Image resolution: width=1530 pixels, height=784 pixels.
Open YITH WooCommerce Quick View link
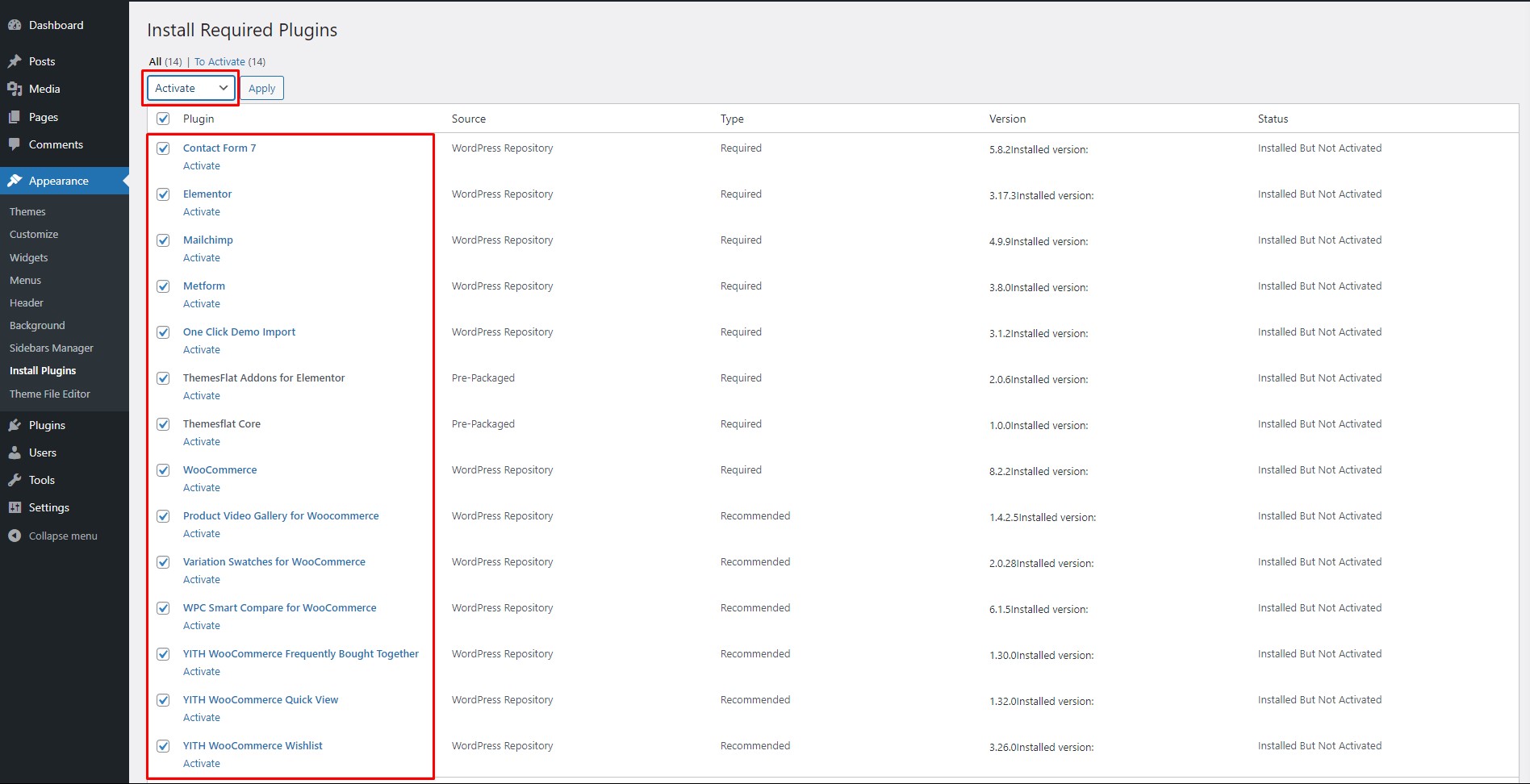261,699
